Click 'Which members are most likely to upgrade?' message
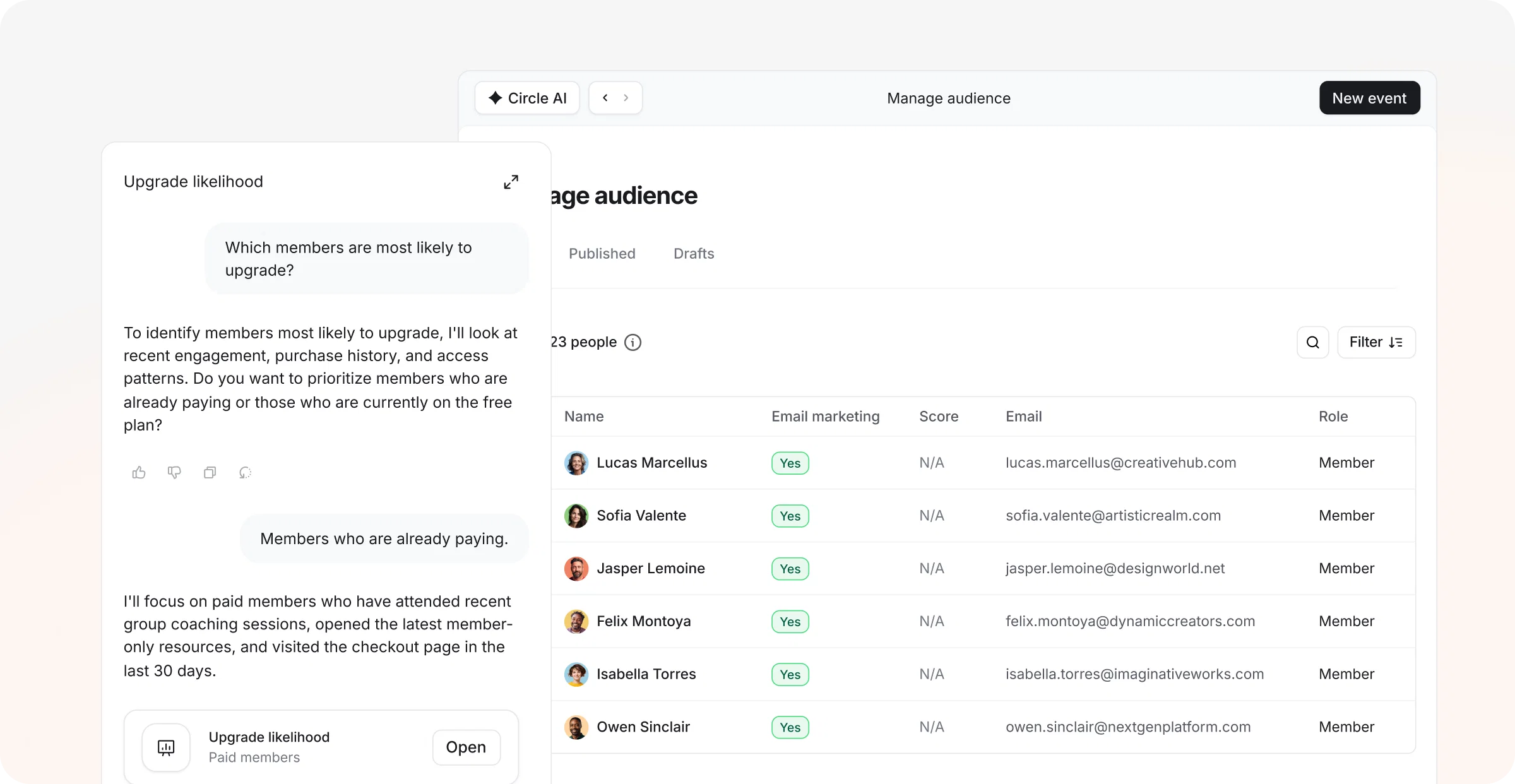 [x=367, y=259]
